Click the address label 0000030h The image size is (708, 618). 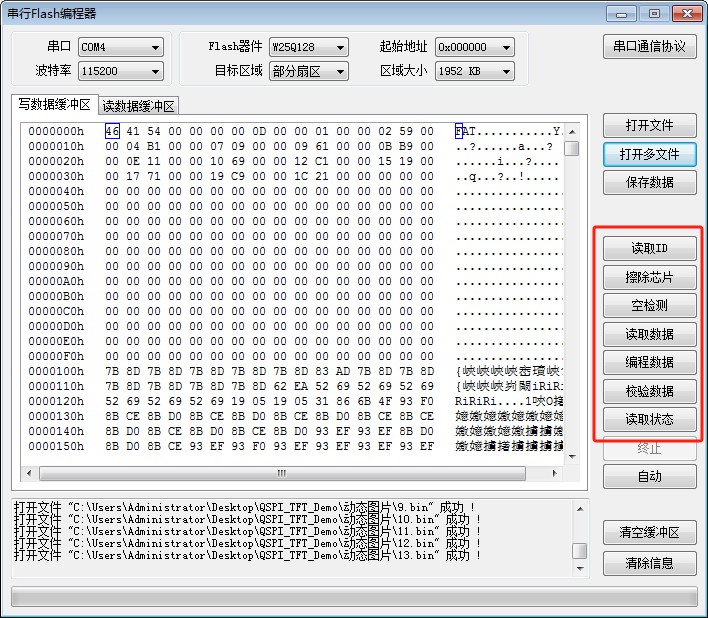pyautogui.click(x=56, y=176)
